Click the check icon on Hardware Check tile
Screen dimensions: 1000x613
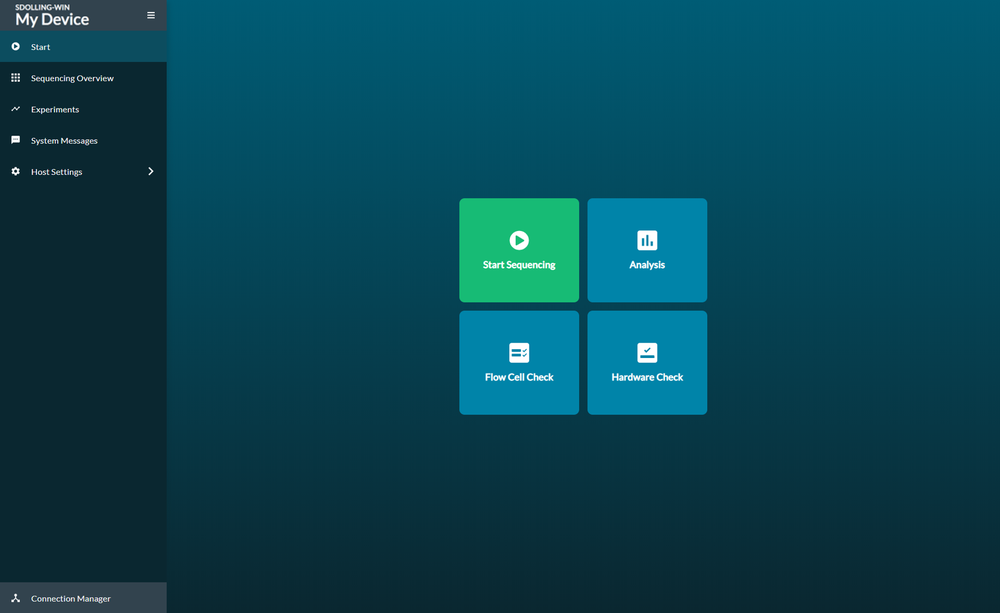[647, 353]
